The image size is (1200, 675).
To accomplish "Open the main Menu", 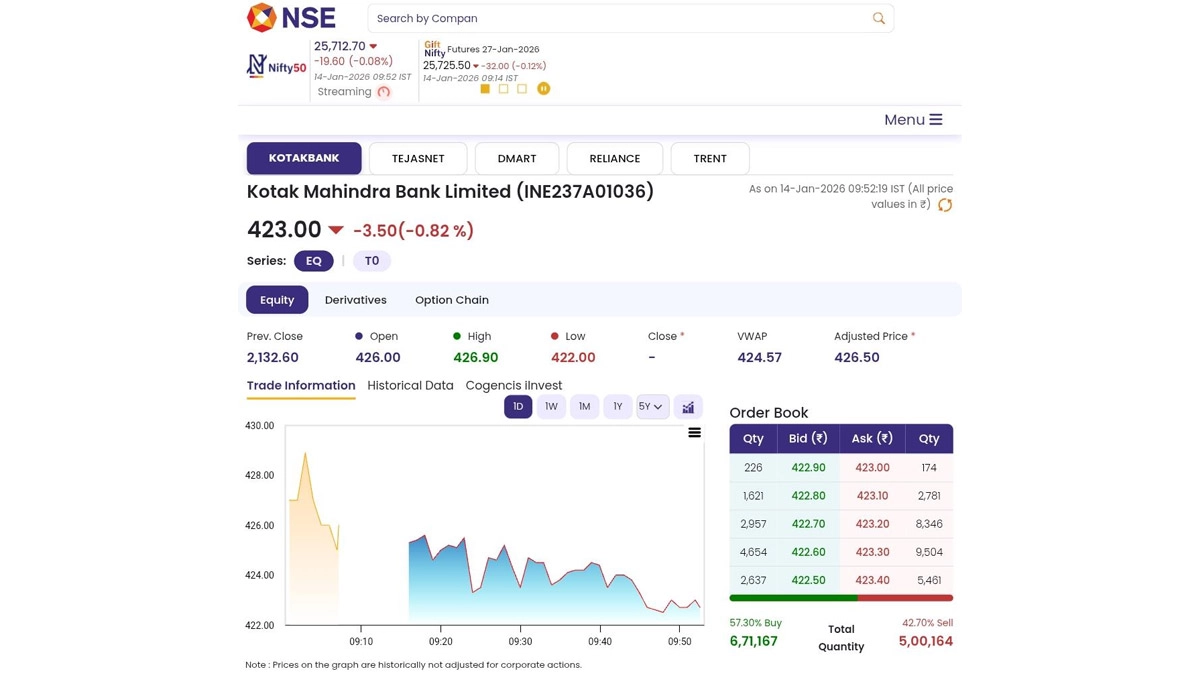I will 912,120.
